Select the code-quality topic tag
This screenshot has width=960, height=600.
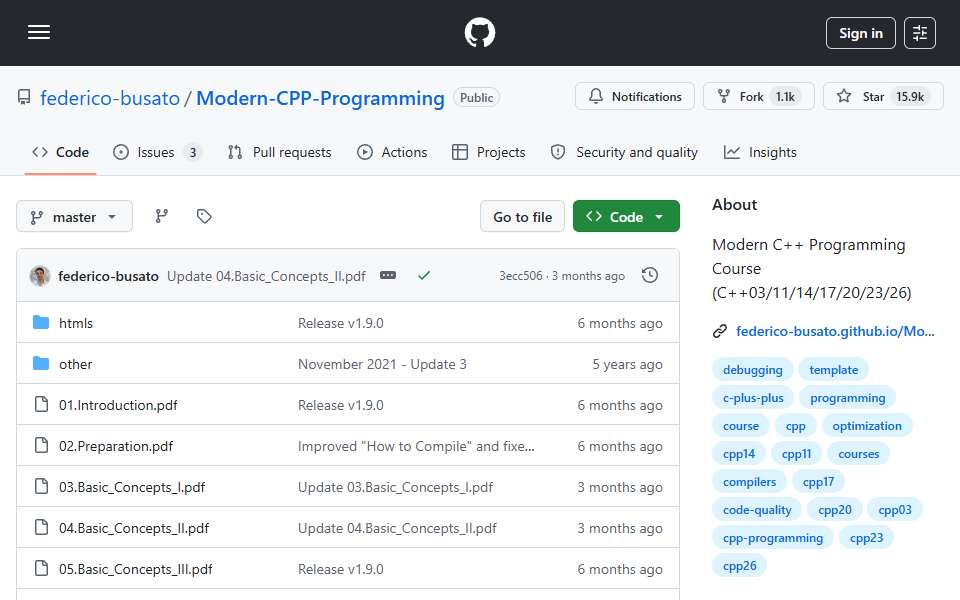coord(757,510)
